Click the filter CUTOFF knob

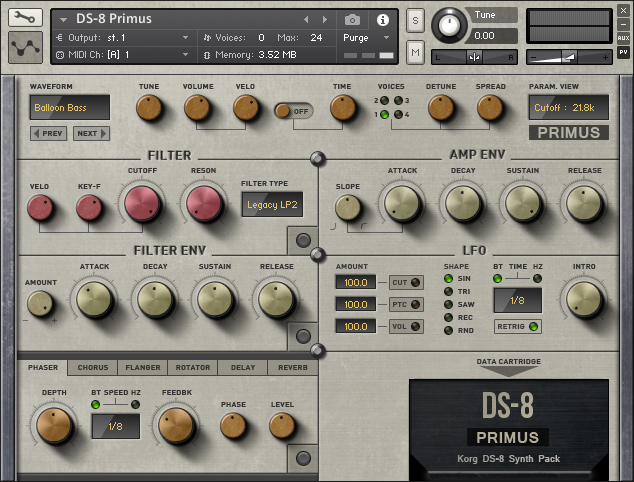coord(142,203)
